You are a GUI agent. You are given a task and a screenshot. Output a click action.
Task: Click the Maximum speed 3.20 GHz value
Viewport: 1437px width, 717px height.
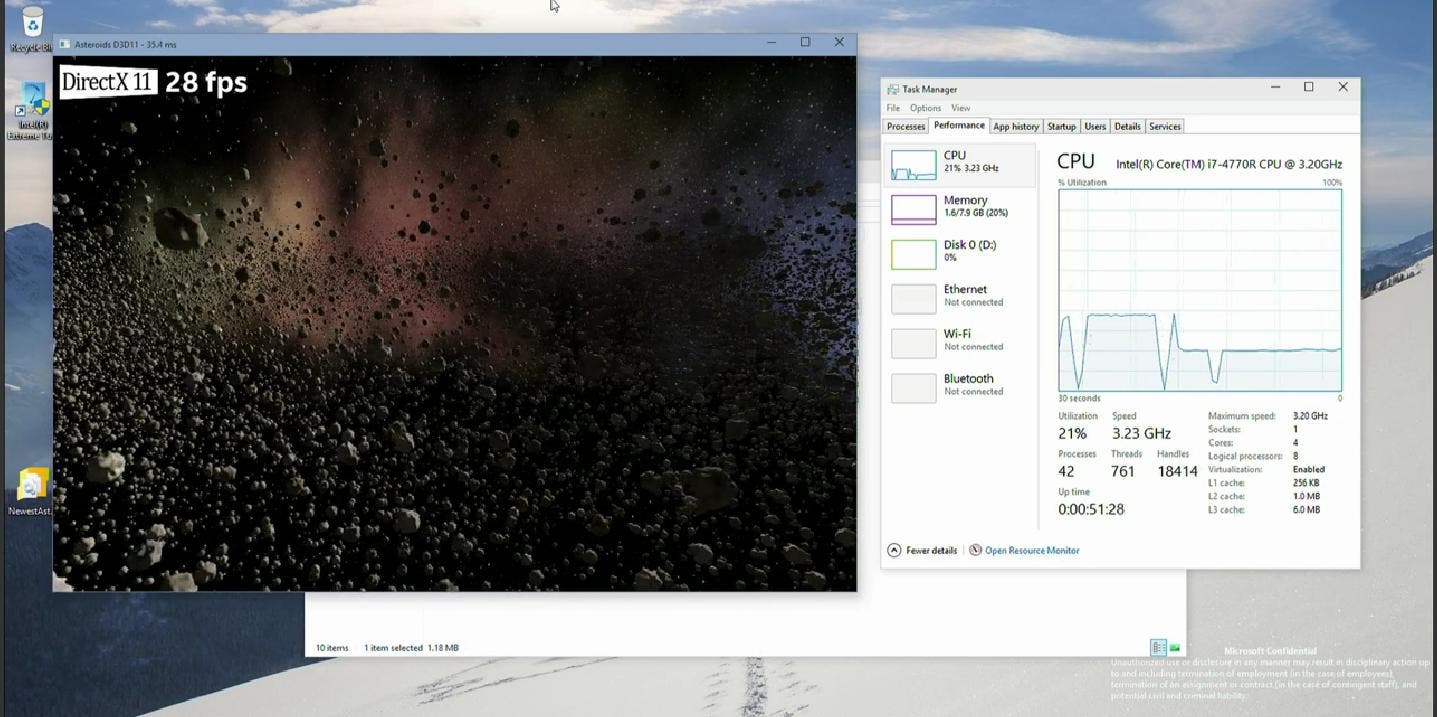1310,416
